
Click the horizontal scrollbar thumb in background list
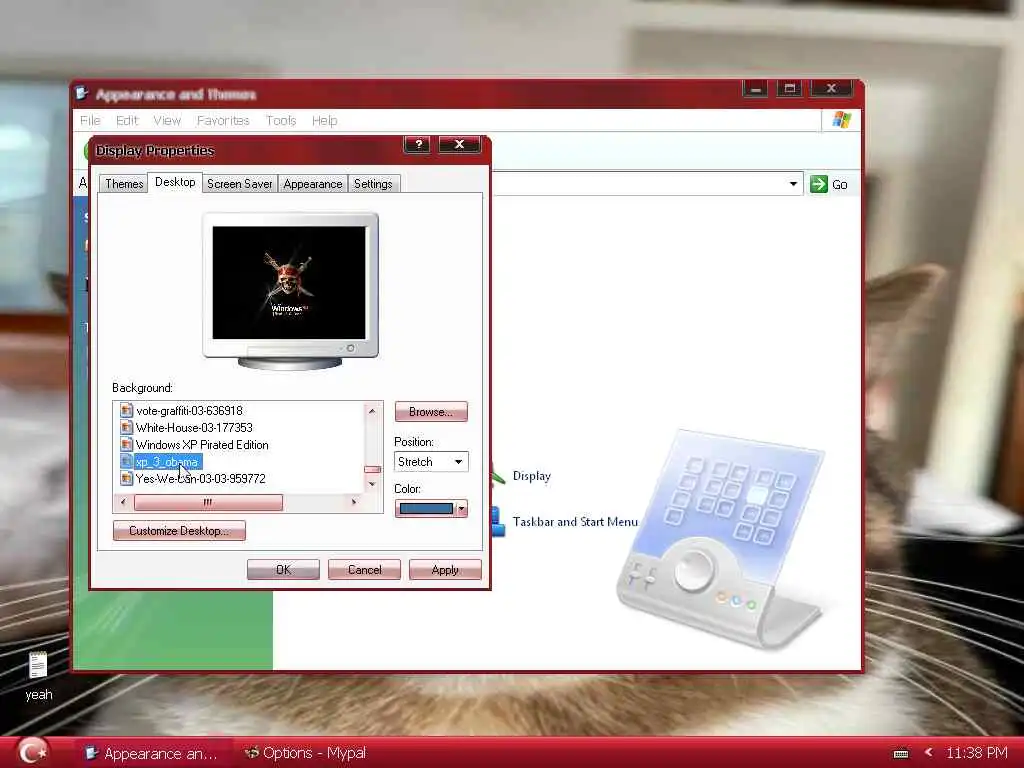pos(208,502)
